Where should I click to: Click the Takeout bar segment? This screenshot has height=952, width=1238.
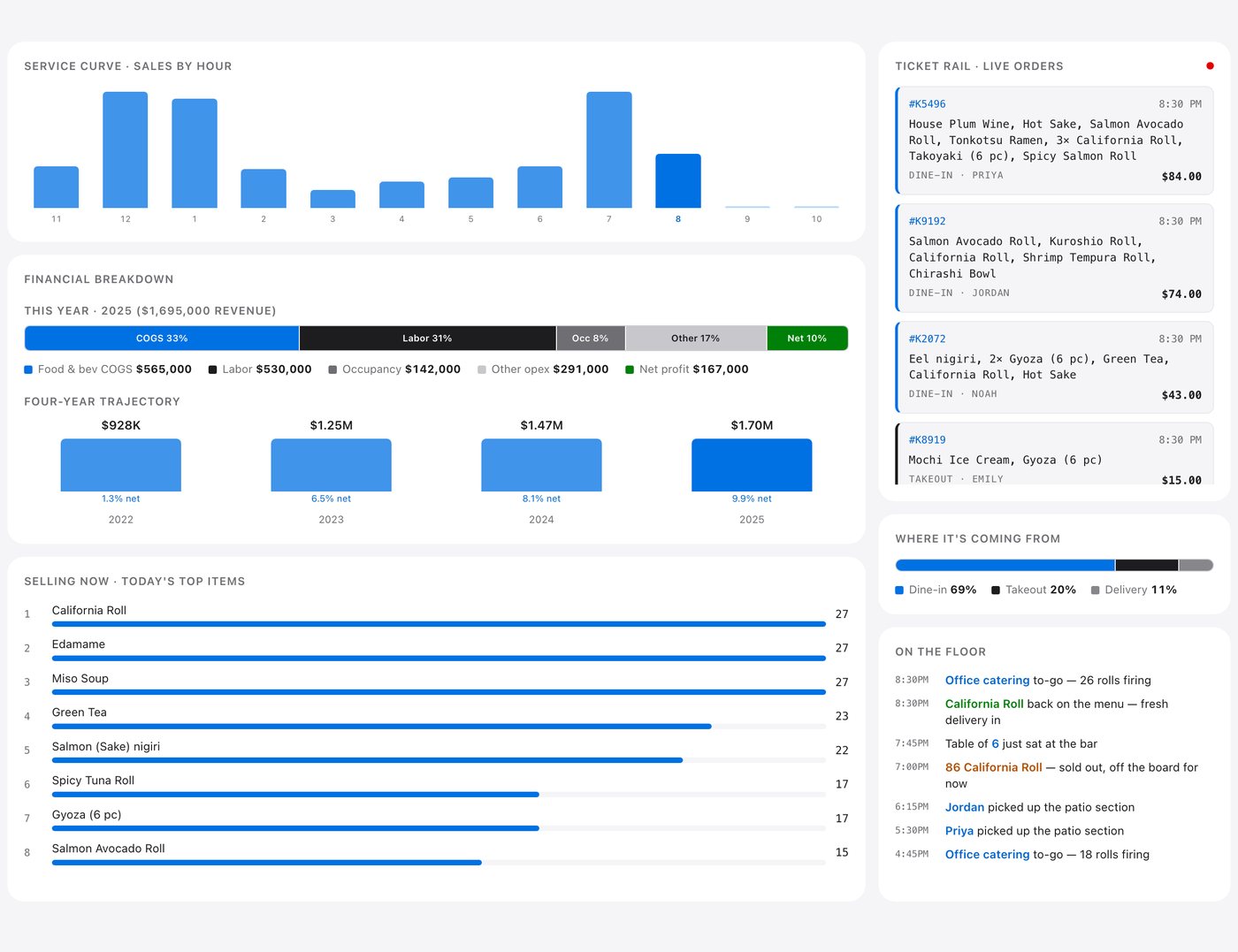click(x=1147, y=566)
